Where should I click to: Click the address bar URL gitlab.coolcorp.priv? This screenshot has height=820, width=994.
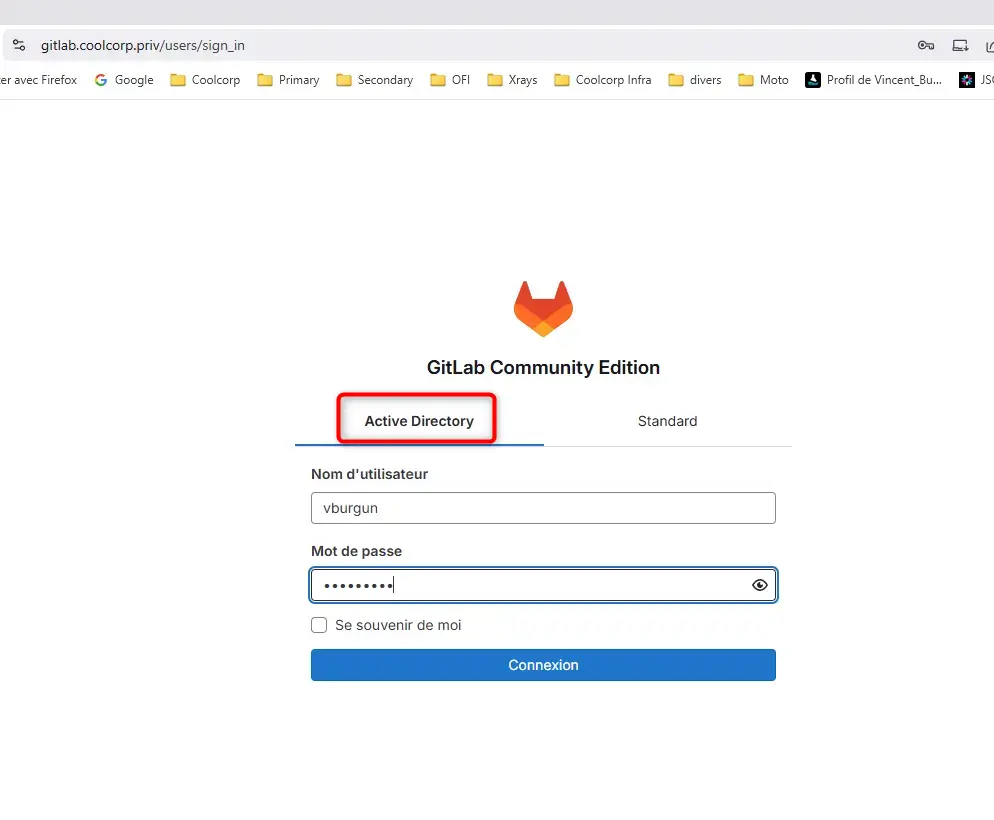point(143,46)
